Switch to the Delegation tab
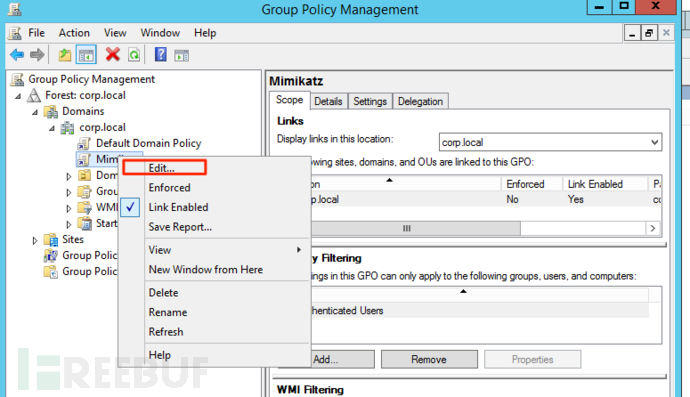The width and height of the screenshot is (690, 397). click(420, 102)
